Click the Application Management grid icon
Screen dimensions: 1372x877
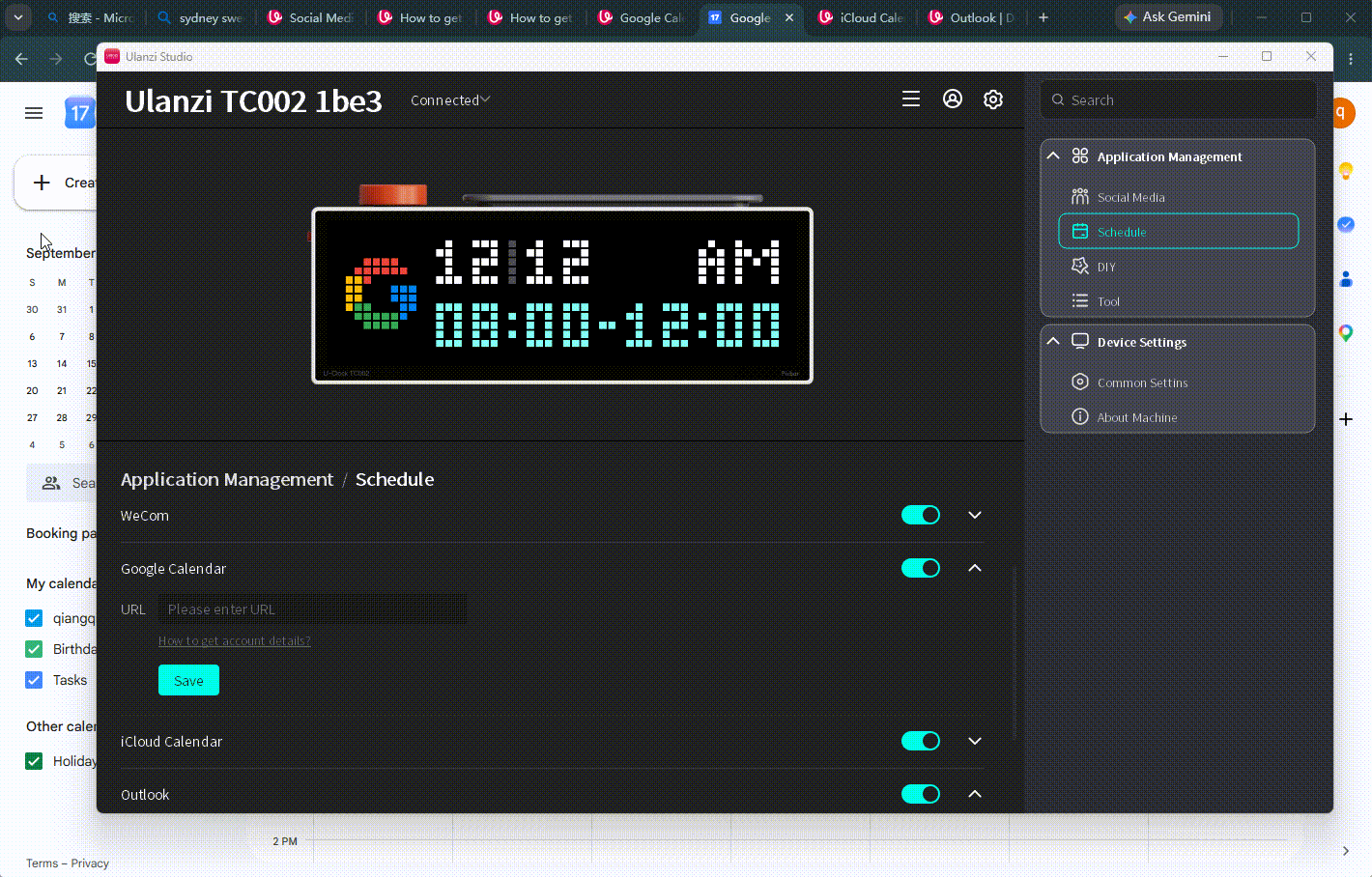click(1080, 156)
